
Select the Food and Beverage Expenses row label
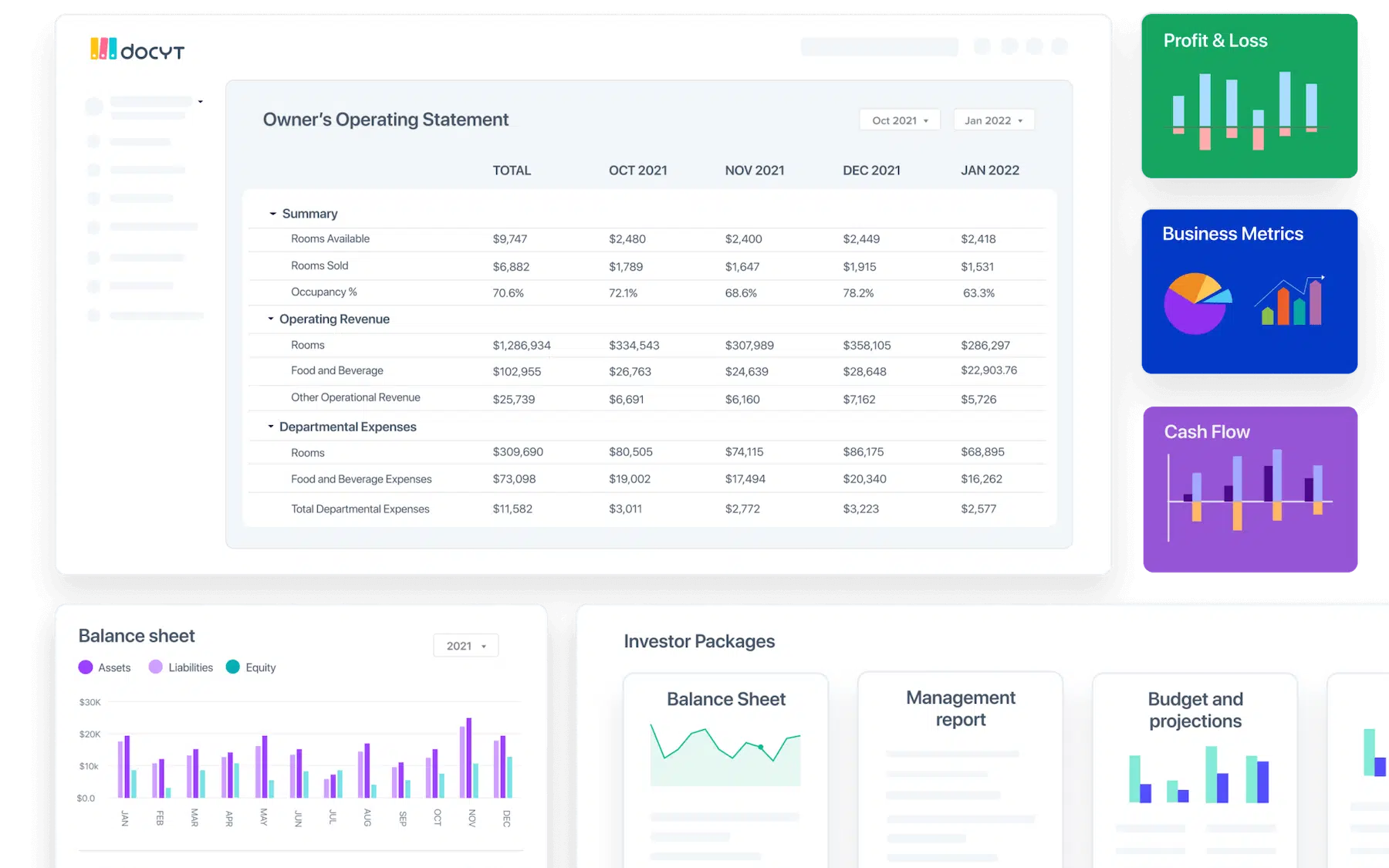click(x=361, y=479)
